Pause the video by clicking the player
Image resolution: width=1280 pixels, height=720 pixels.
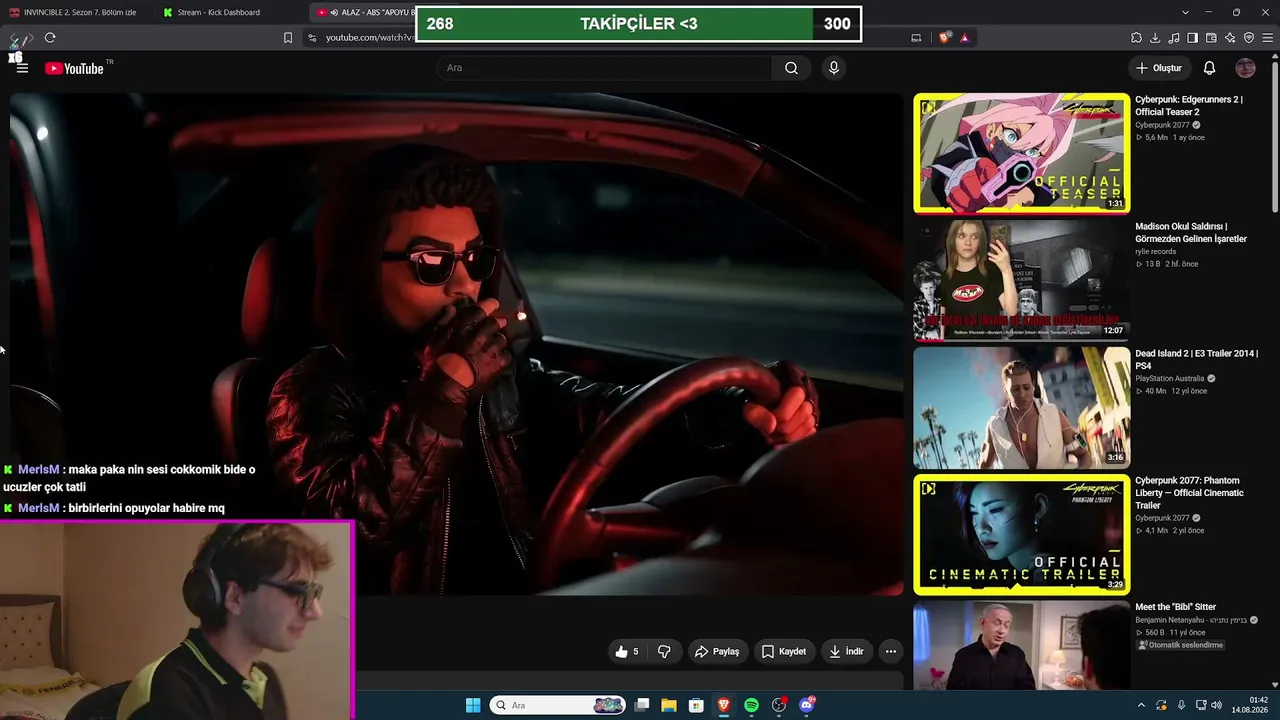click(456, 344)
